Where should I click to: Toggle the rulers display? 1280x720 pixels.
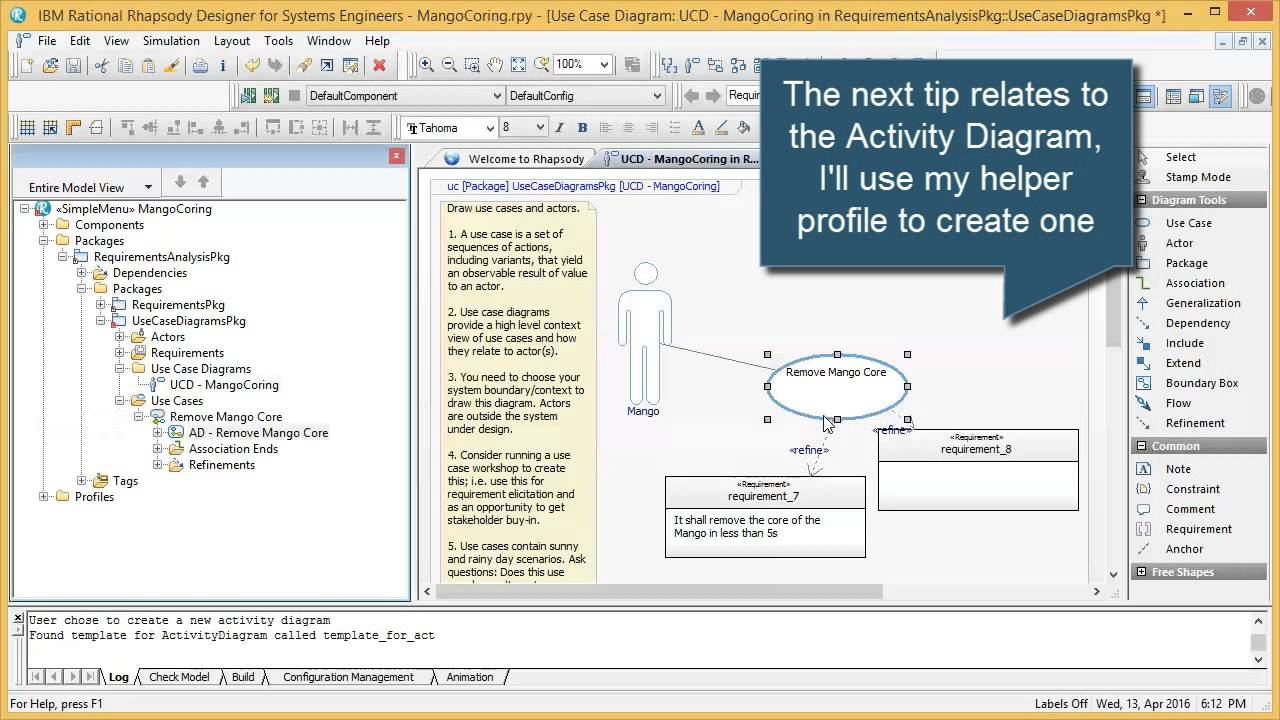coord(73,128)
